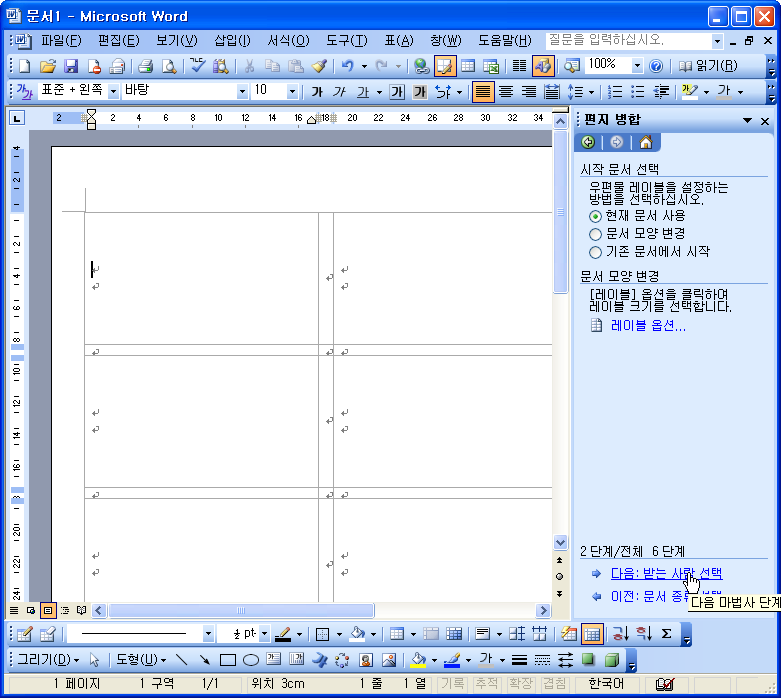Turn on numbered list

[x=615, y=92]
